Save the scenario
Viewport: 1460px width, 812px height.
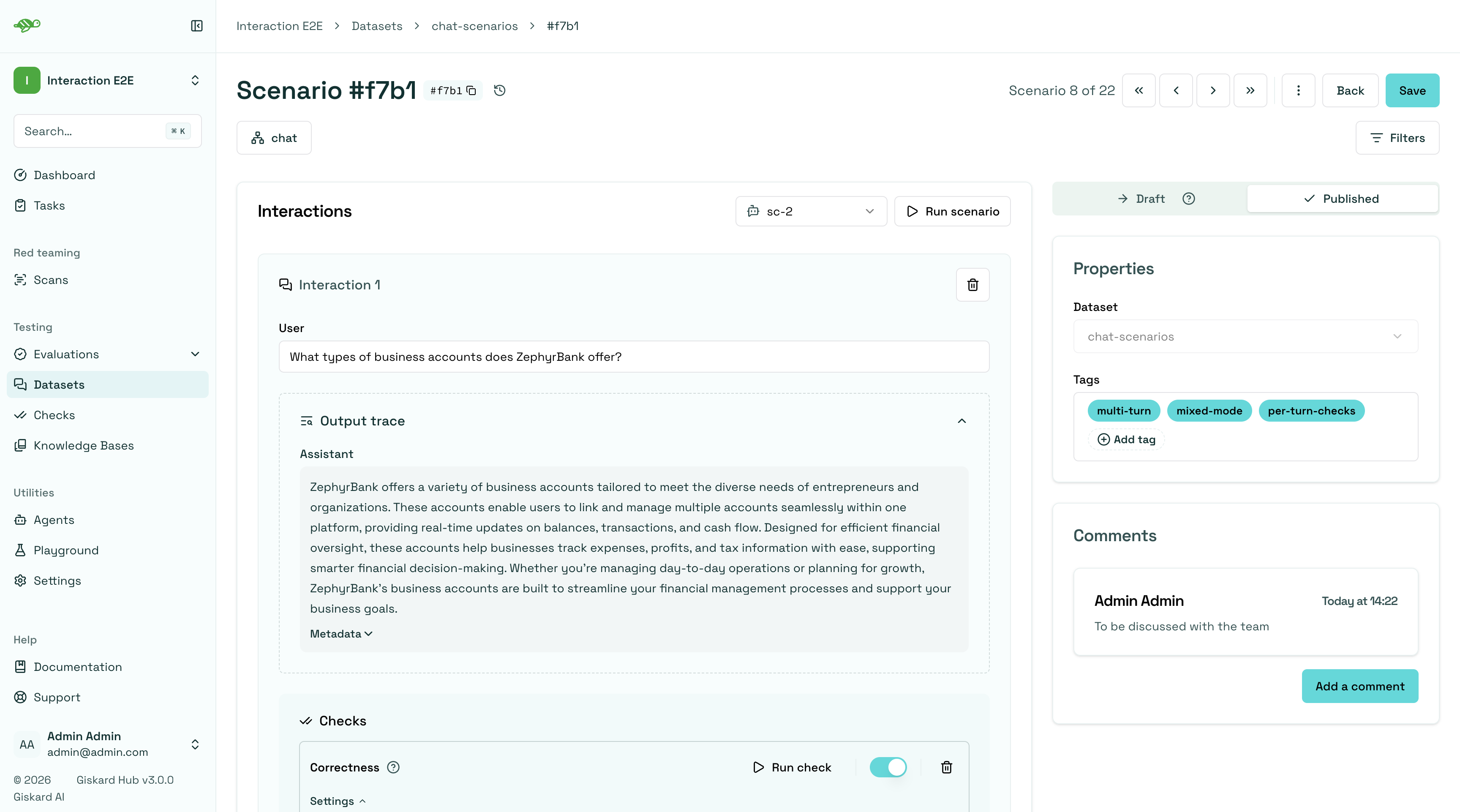pyautogui.click(x=1412, y=91)
